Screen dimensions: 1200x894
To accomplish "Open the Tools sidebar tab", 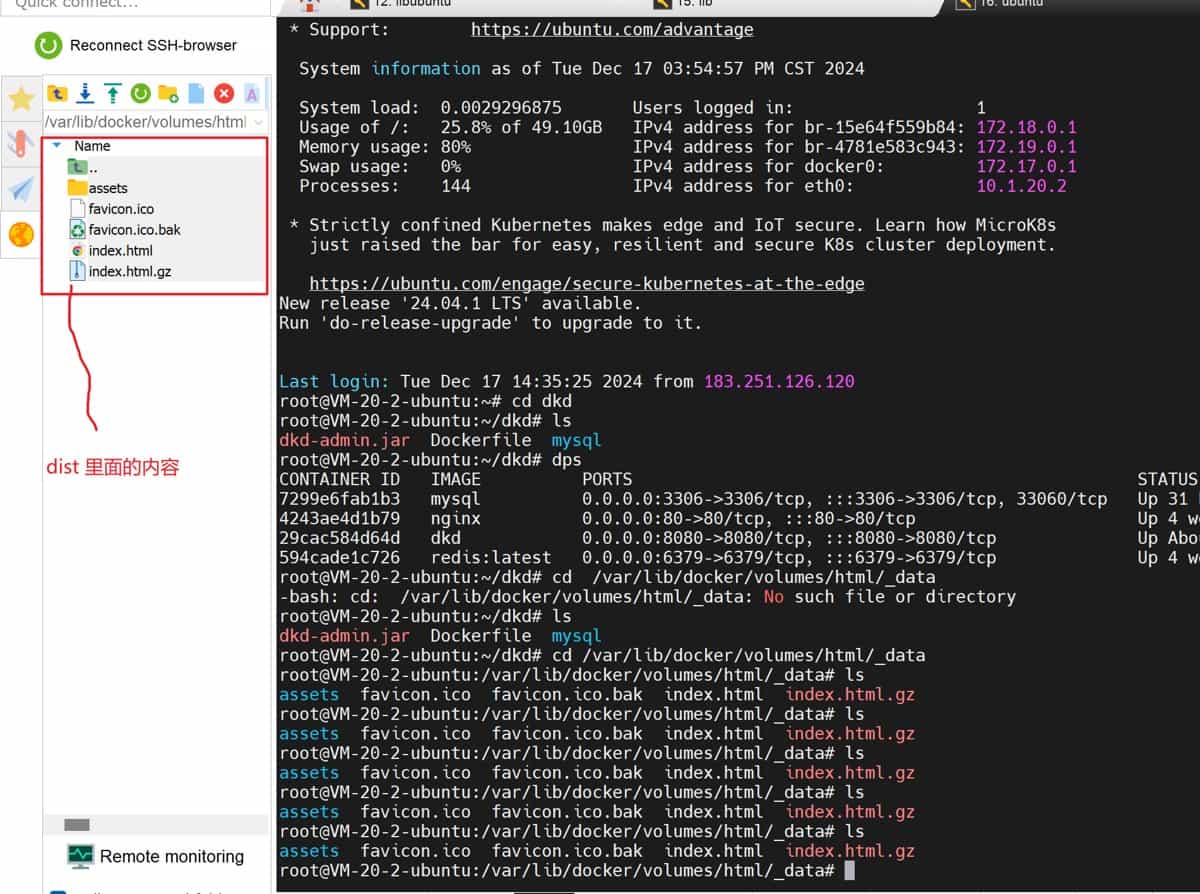I will tap(21, 143).
